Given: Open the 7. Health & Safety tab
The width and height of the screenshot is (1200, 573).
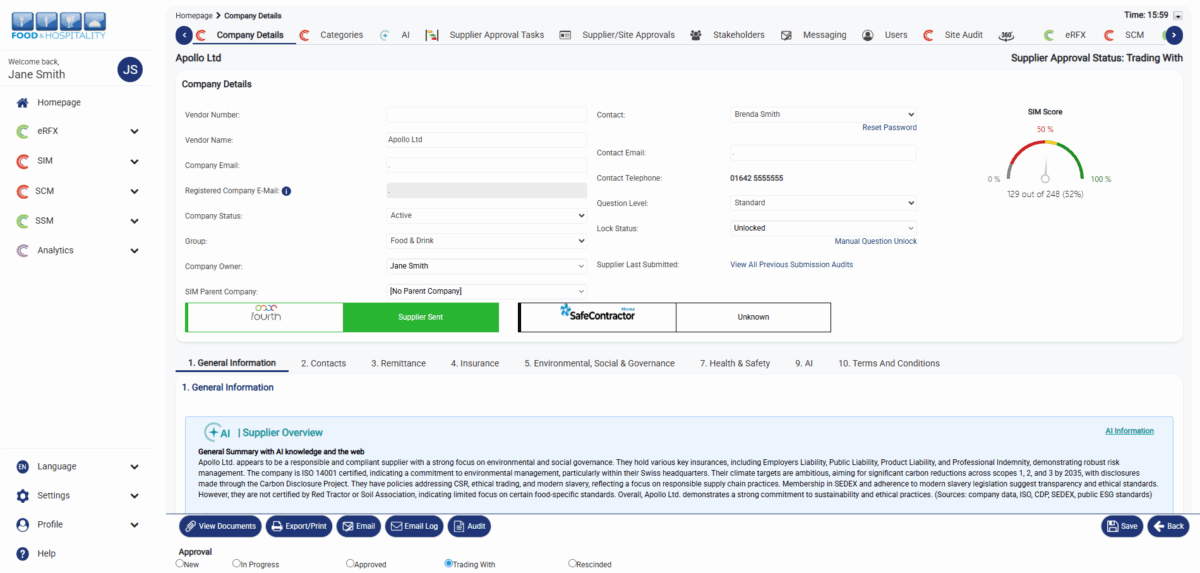Looking at the screenshot, I should (x=735, y=363).
